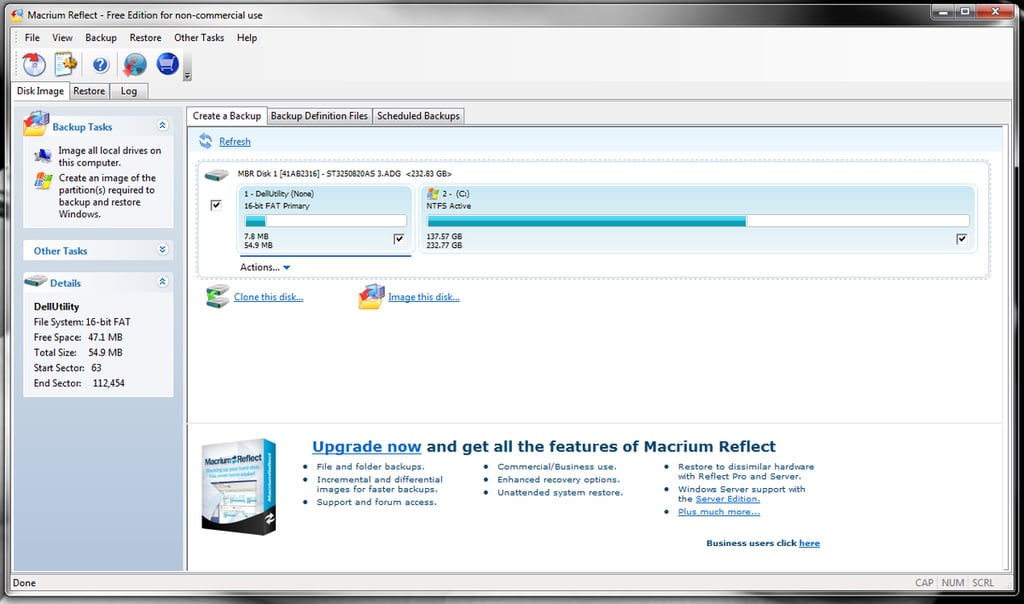The height and width of the screenshot is (604, 1024).
Task: Click the Backup Tasks panel icon
Action: pyautogui.click(x=37, y=123)
